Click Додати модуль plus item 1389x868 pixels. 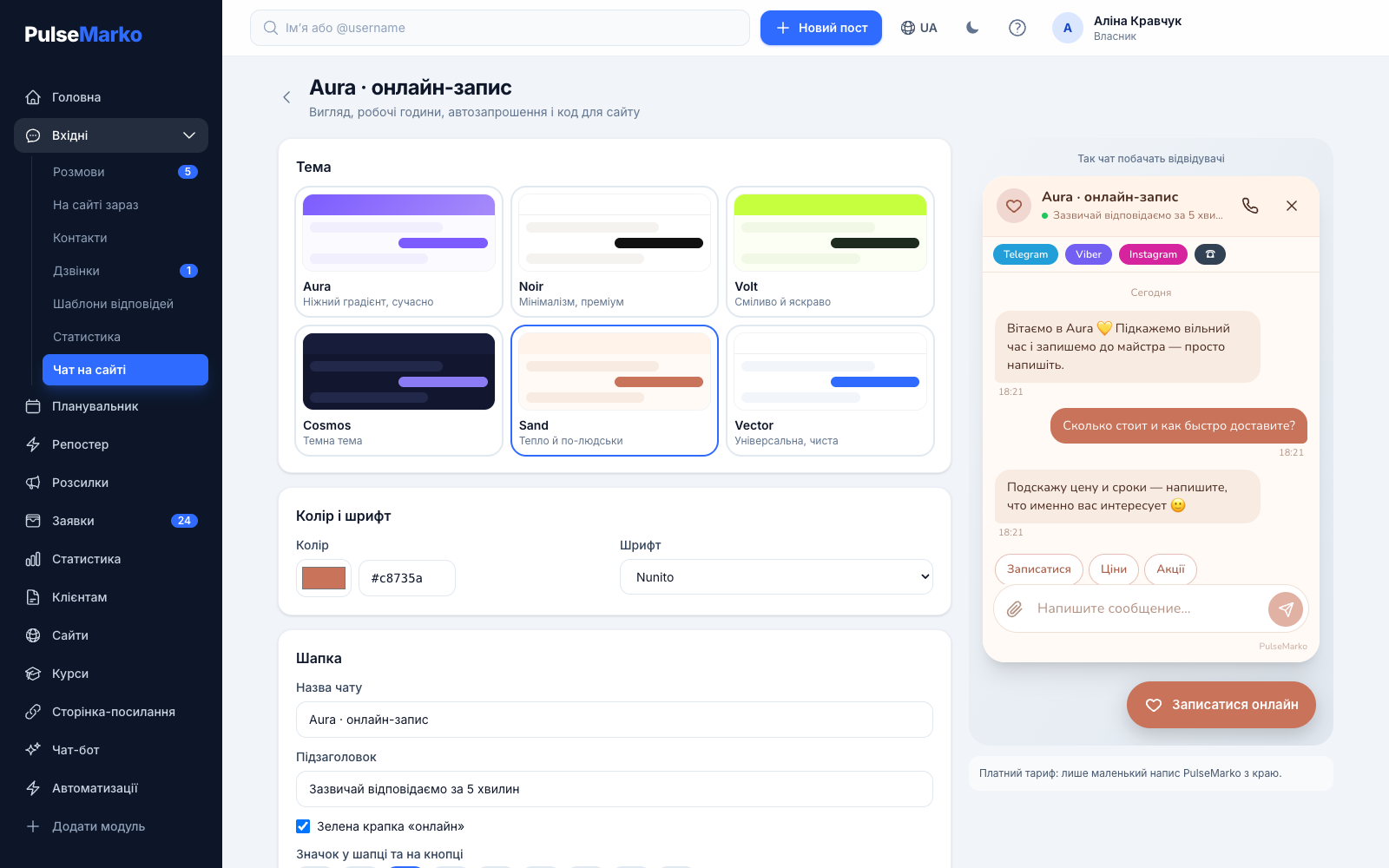111,826
